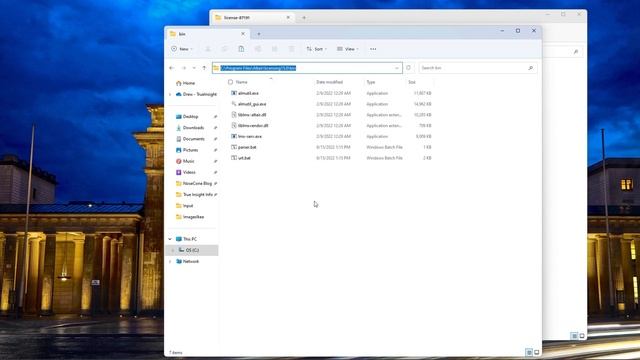Click the Rename icon in the toolbar
Image resolution: width=640 pixels, height=360 pixels.
(258, 49)
